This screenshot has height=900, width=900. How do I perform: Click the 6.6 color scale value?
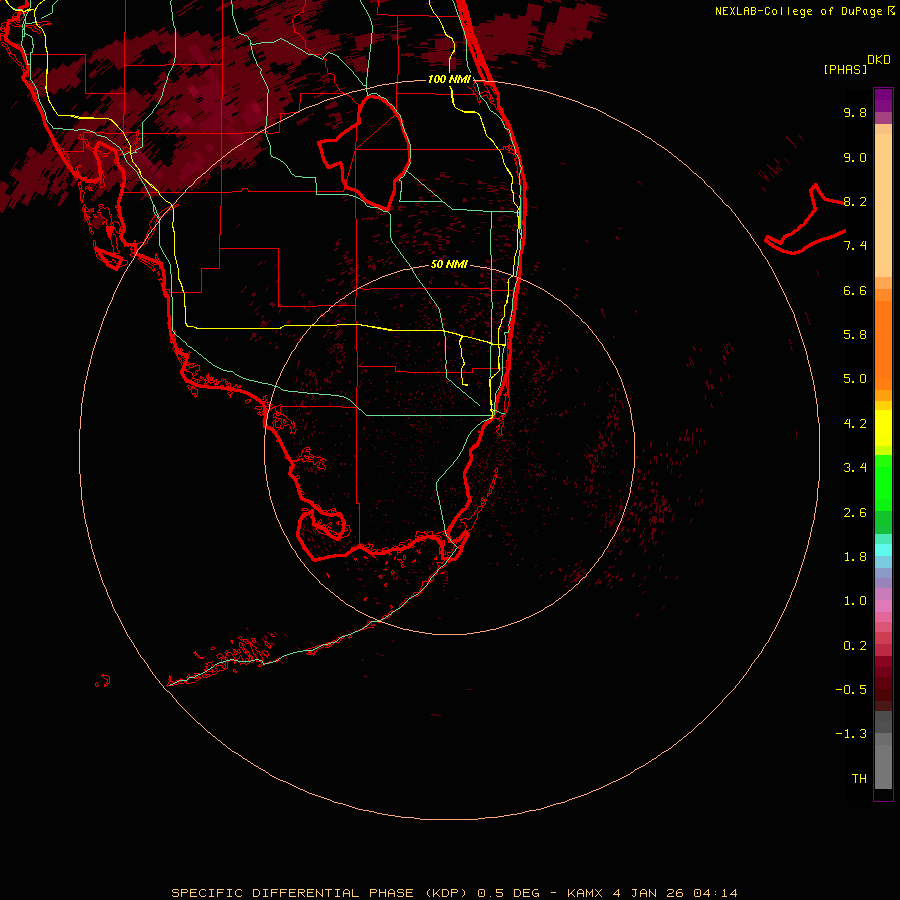855,290
